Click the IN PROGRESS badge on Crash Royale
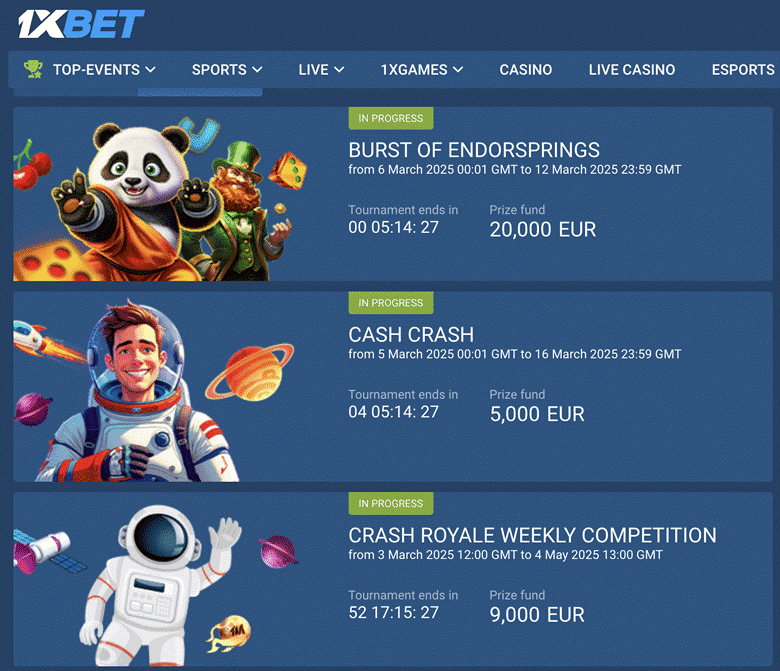 tap(390, 503)
